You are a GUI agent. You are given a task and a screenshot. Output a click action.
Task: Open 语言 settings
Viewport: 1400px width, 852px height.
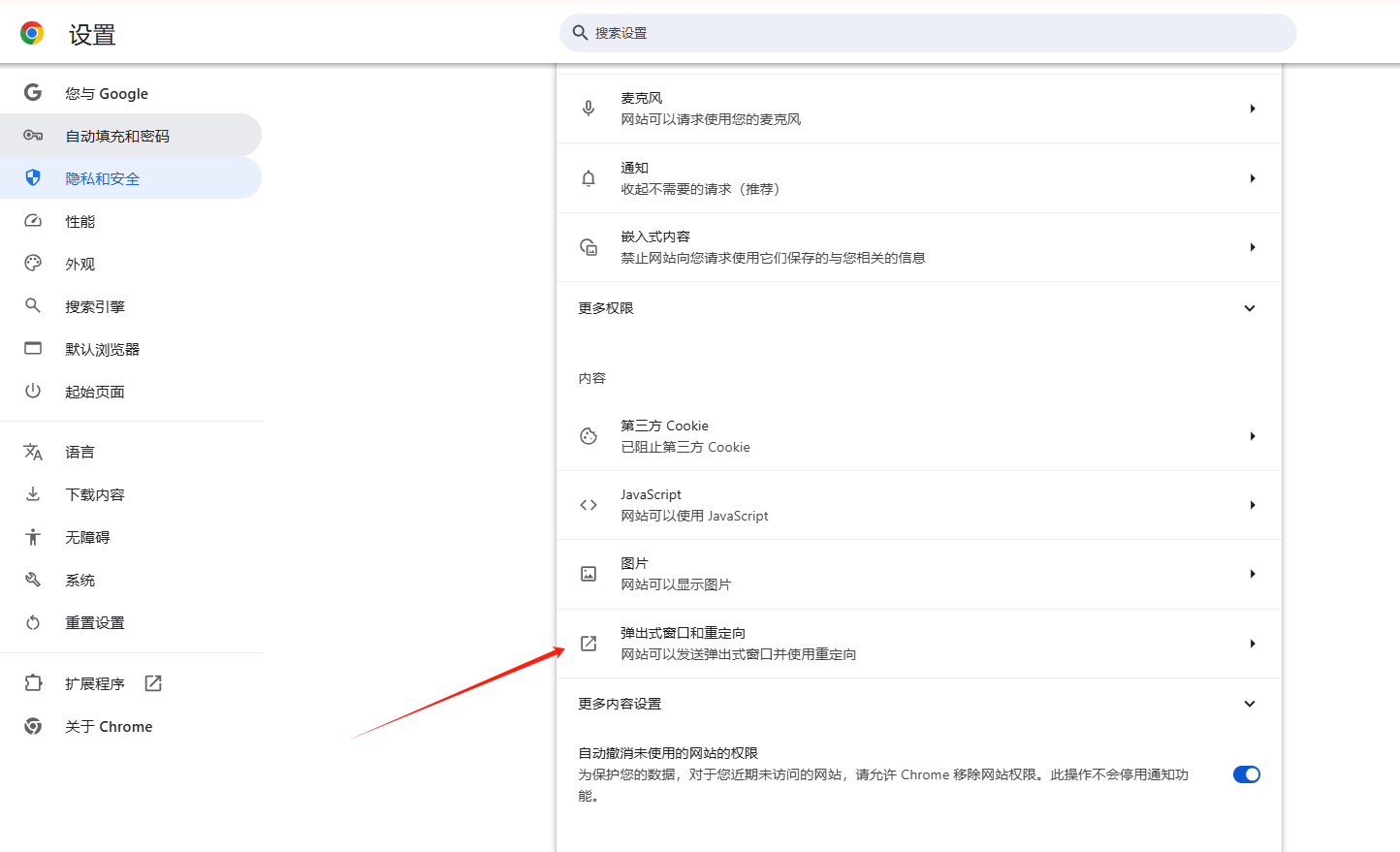(131, 452)
